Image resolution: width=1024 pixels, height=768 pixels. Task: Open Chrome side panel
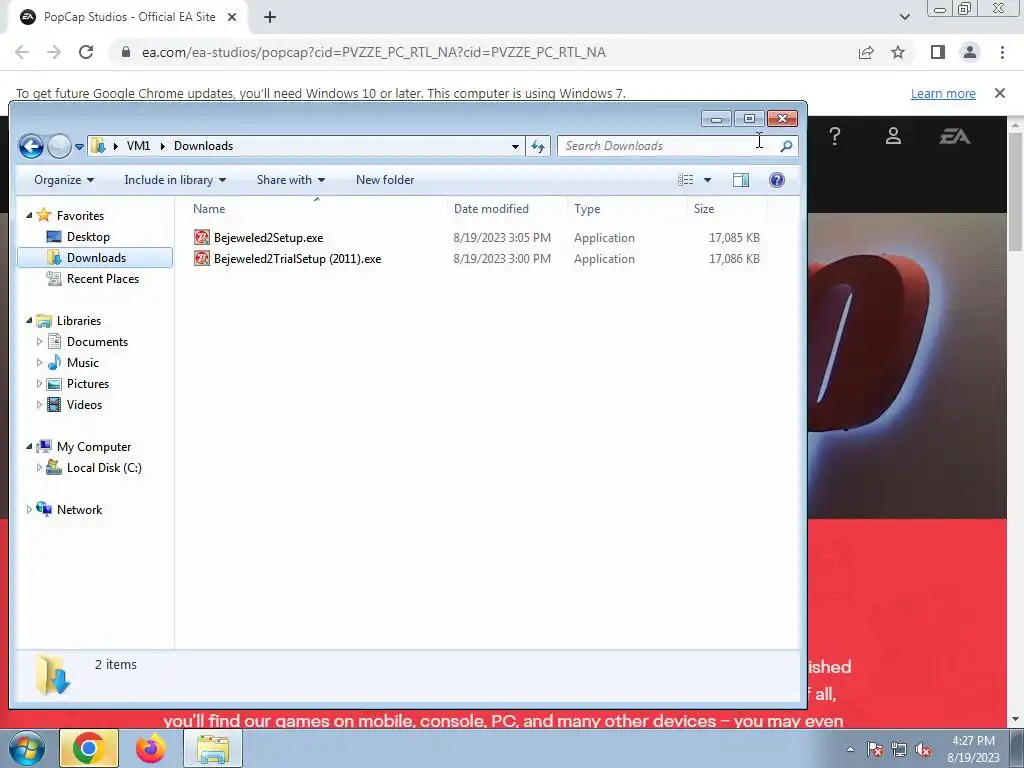938,52
